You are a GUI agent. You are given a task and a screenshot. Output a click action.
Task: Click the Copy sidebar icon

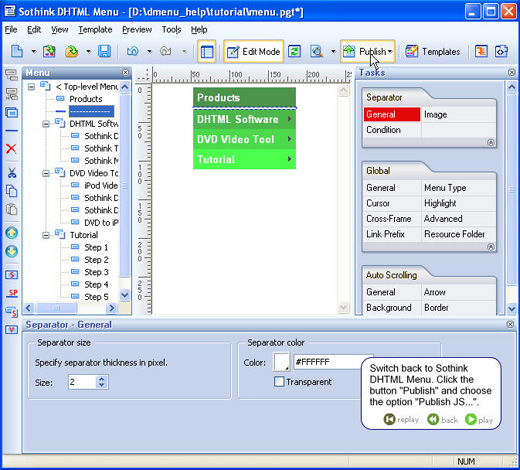click(x=12, y=191)
